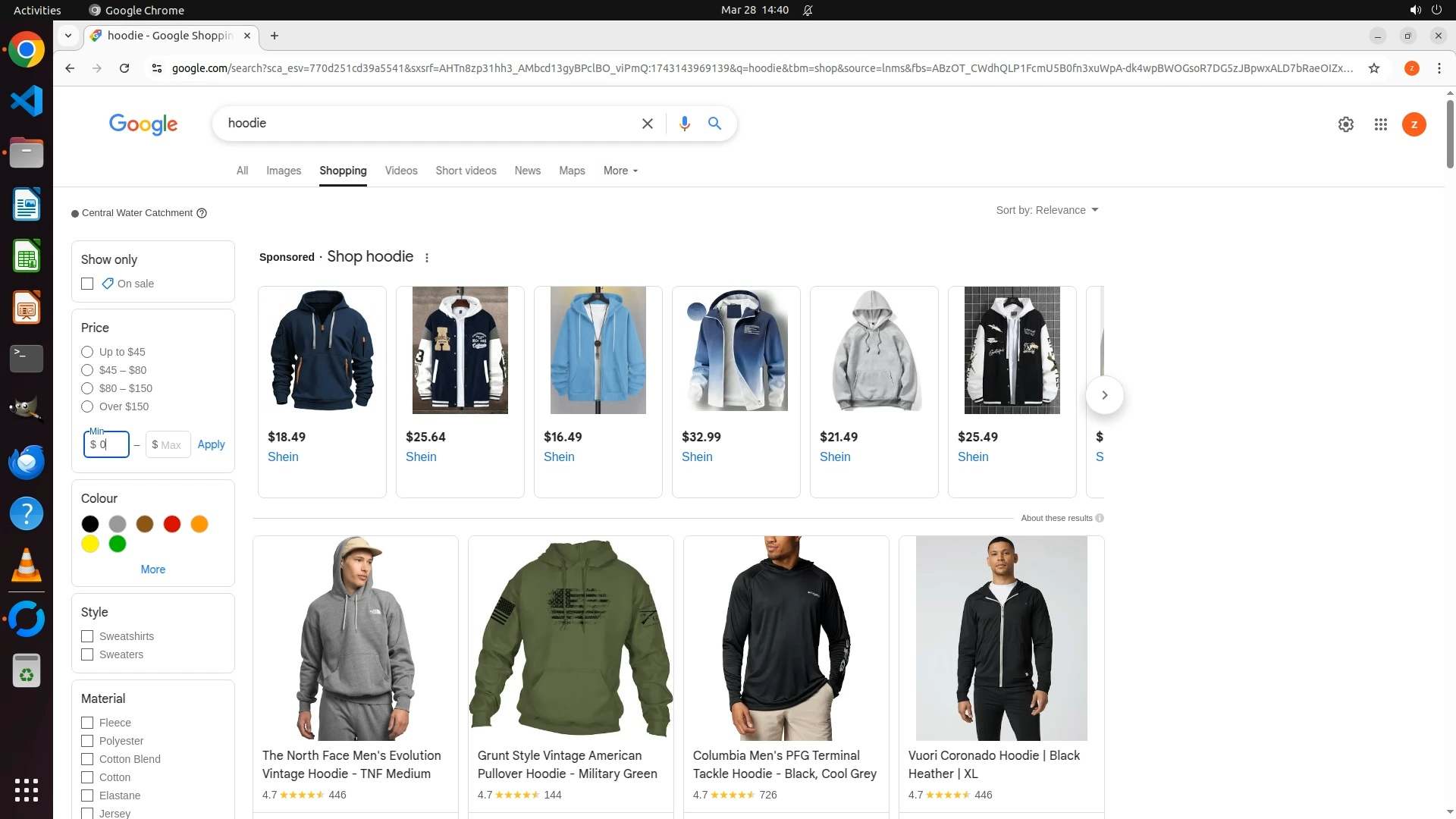The height and width of the screenshot is (819, 1456).
Task: Reload the page
Action: pos(124,68)
